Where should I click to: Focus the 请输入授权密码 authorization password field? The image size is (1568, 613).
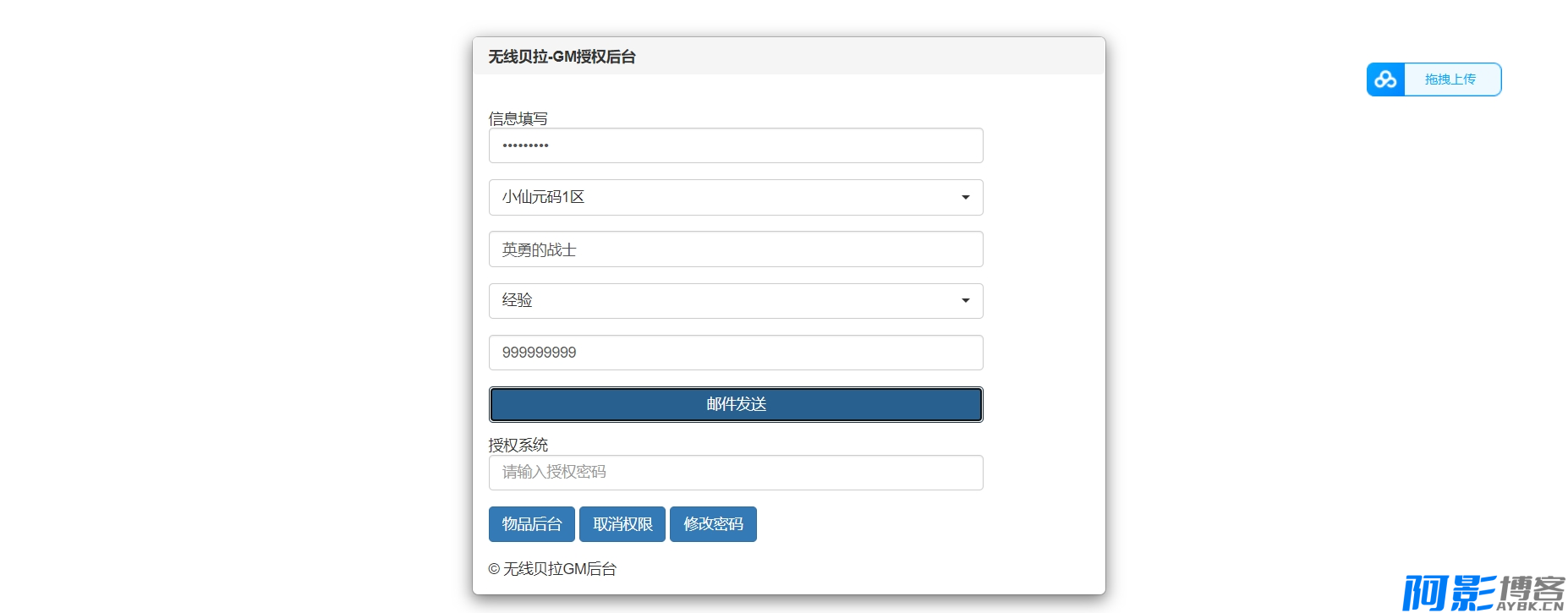click(x=736, y=473)
